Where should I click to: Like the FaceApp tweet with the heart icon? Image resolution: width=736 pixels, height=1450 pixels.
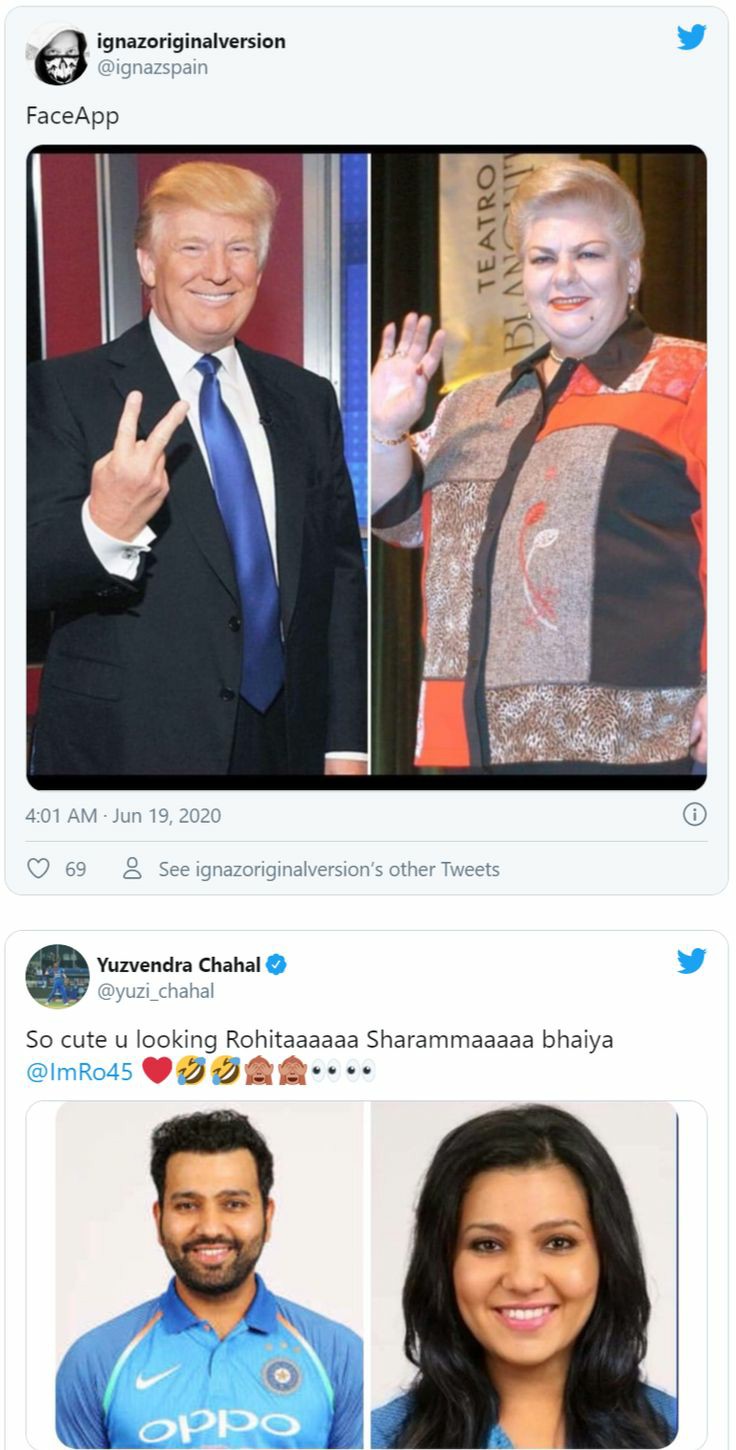pyautogui.click(x=38, y=869)
